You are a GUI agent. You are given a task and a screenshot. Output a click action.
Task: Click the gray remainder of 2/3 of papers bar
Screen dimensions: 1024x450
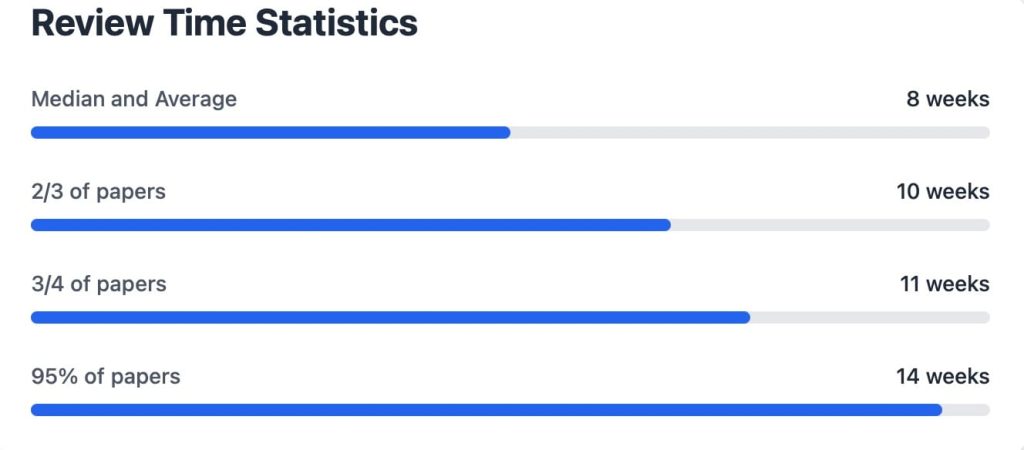(x=830, y=225)
